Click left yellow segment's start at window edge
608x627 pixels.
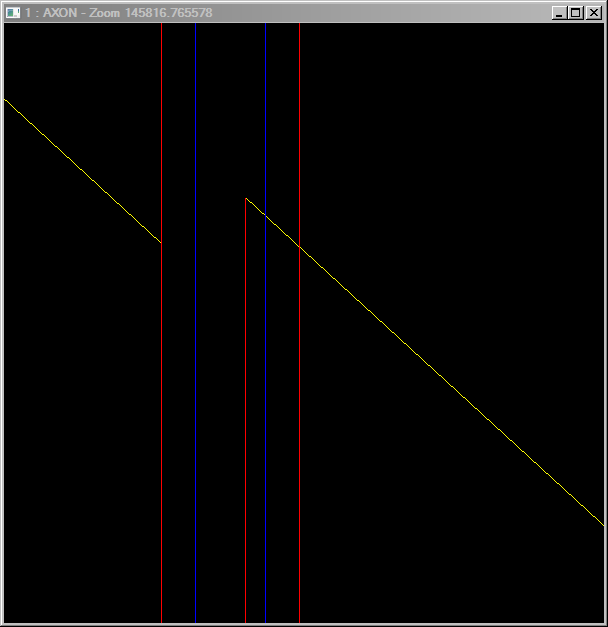pos(6,100)
